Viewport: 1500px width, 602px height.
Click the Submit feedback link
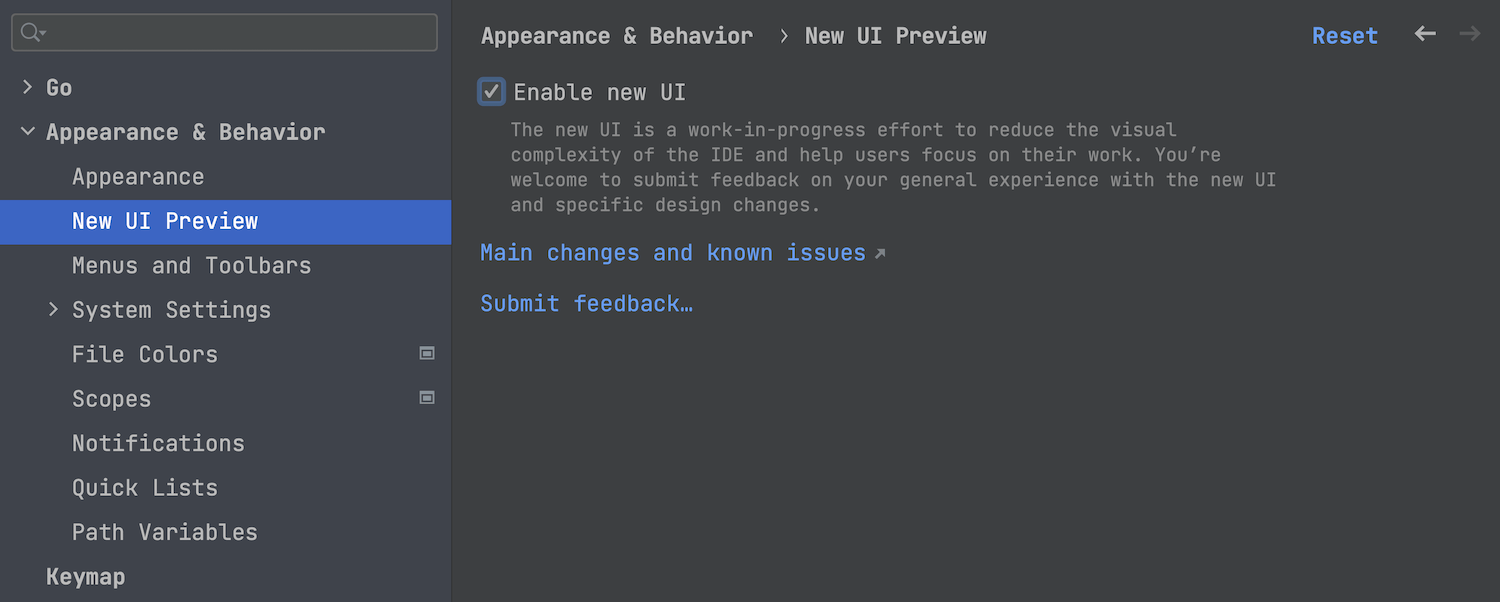point(586,304)
